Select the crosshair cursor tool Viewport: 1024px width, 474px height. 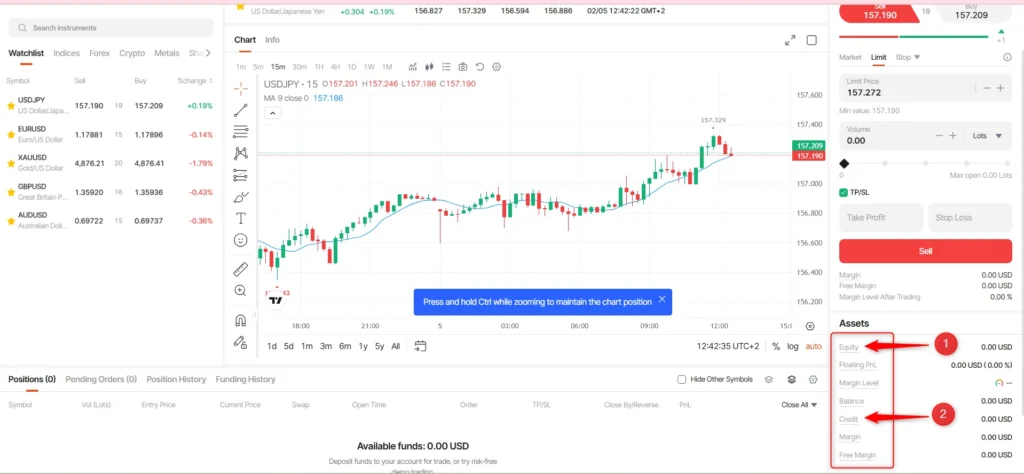pos(240,89)
